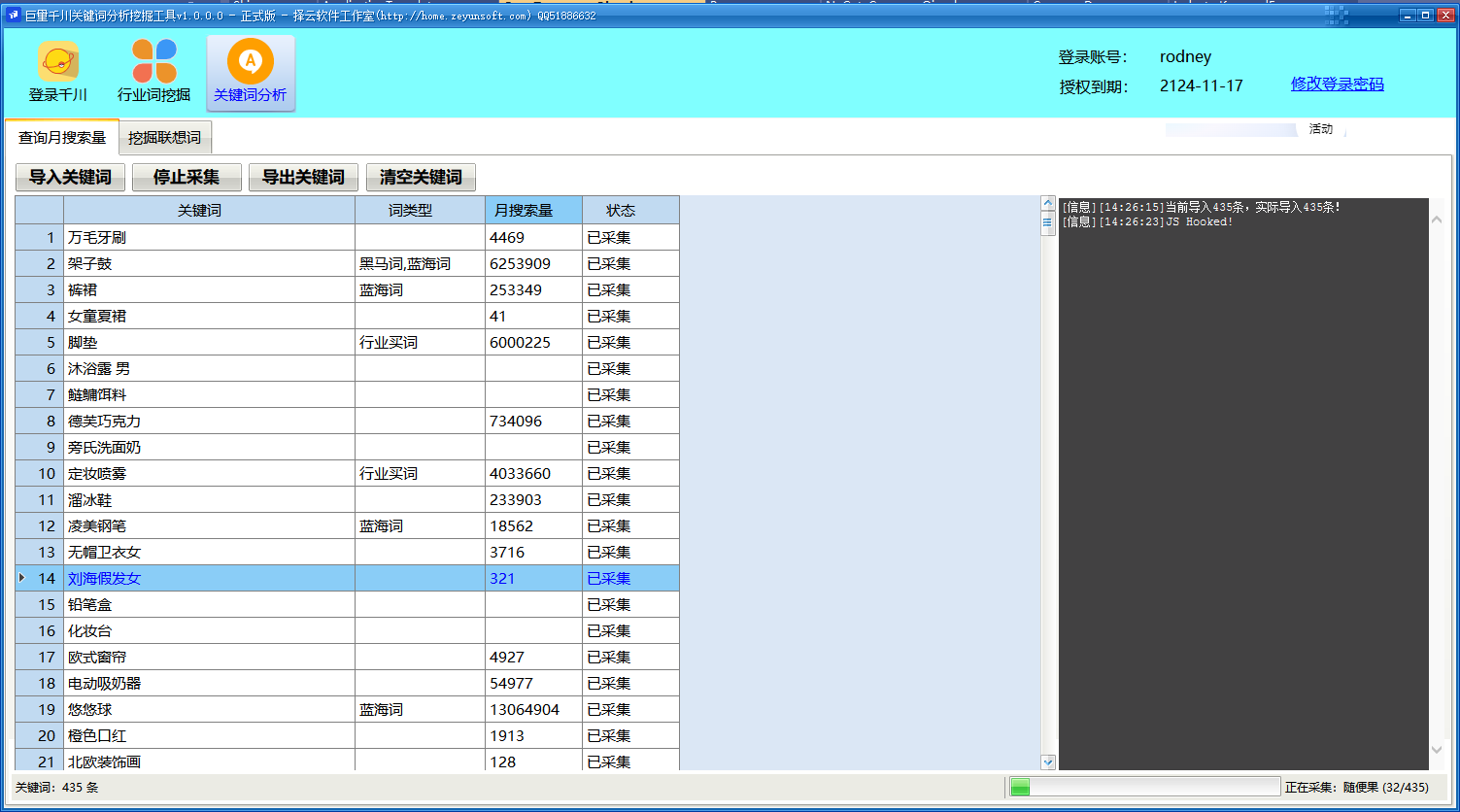Export keywords via 导出关键词 button

(303, 177)
